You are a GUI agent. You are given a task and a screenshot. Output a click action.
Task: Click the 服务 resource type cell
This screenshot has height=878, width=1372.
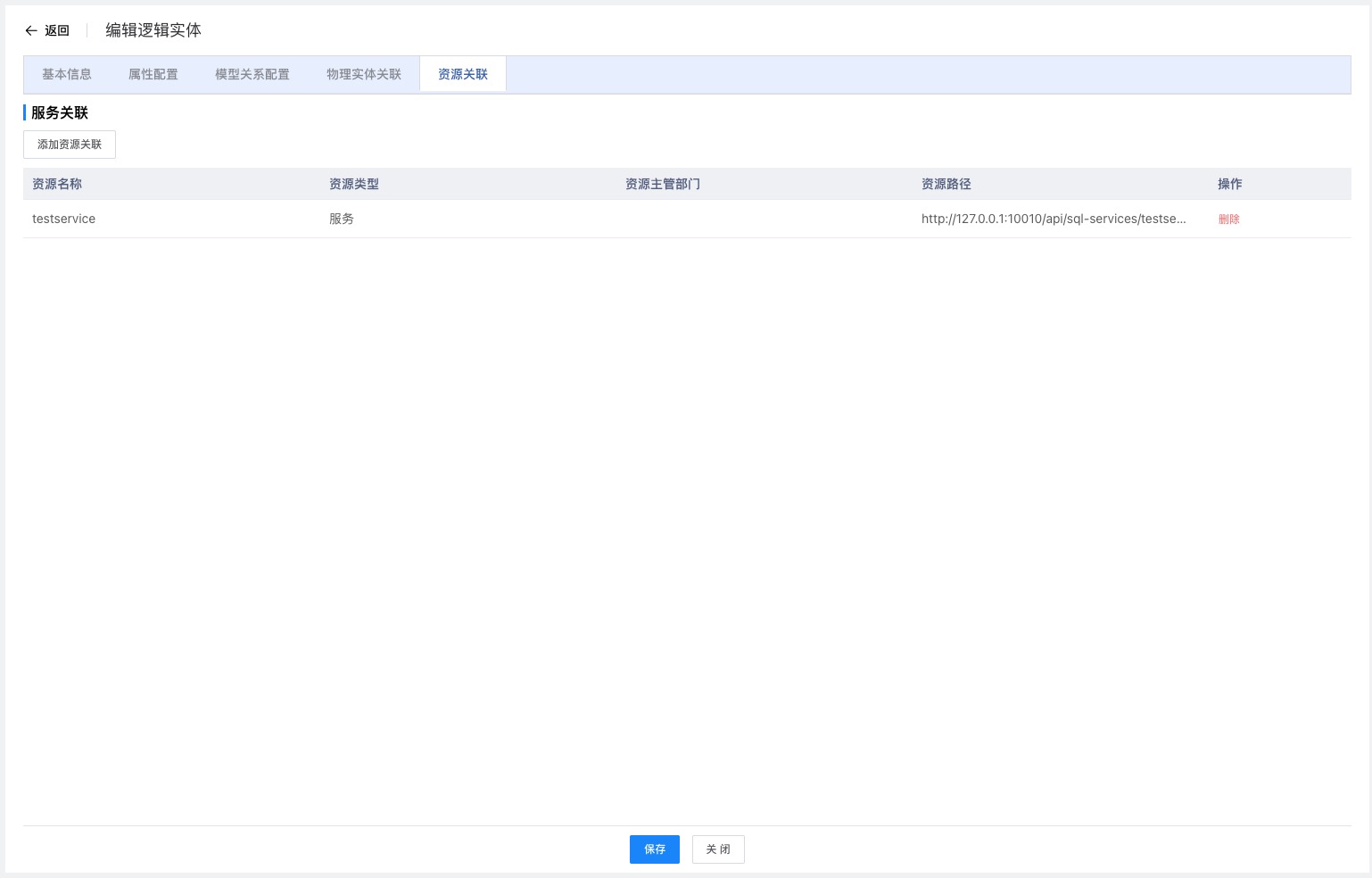click(342, 219)
